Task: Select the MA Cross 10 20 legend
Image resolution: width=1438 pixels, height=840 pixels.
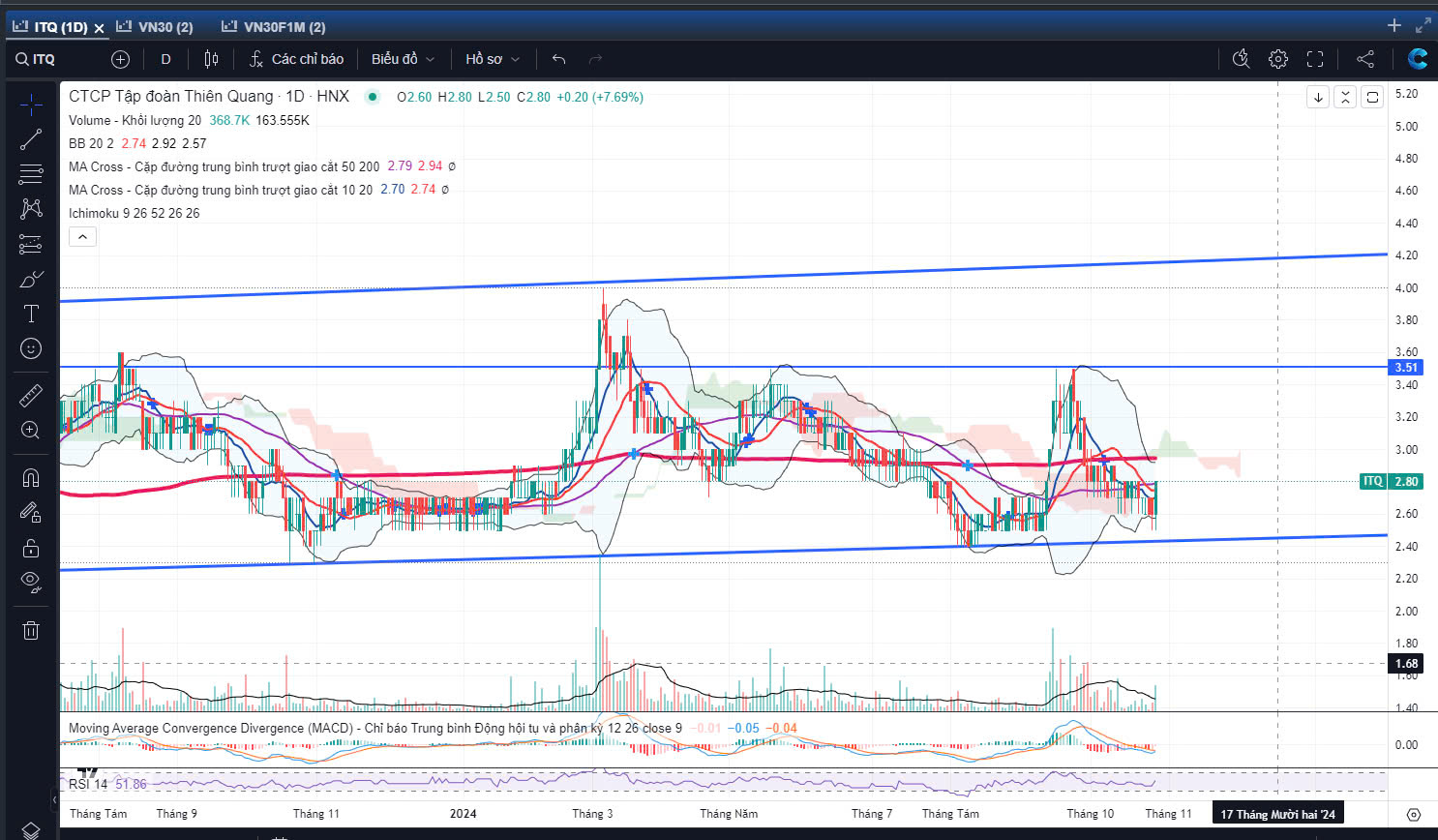Action: click(x=220, y=190)
